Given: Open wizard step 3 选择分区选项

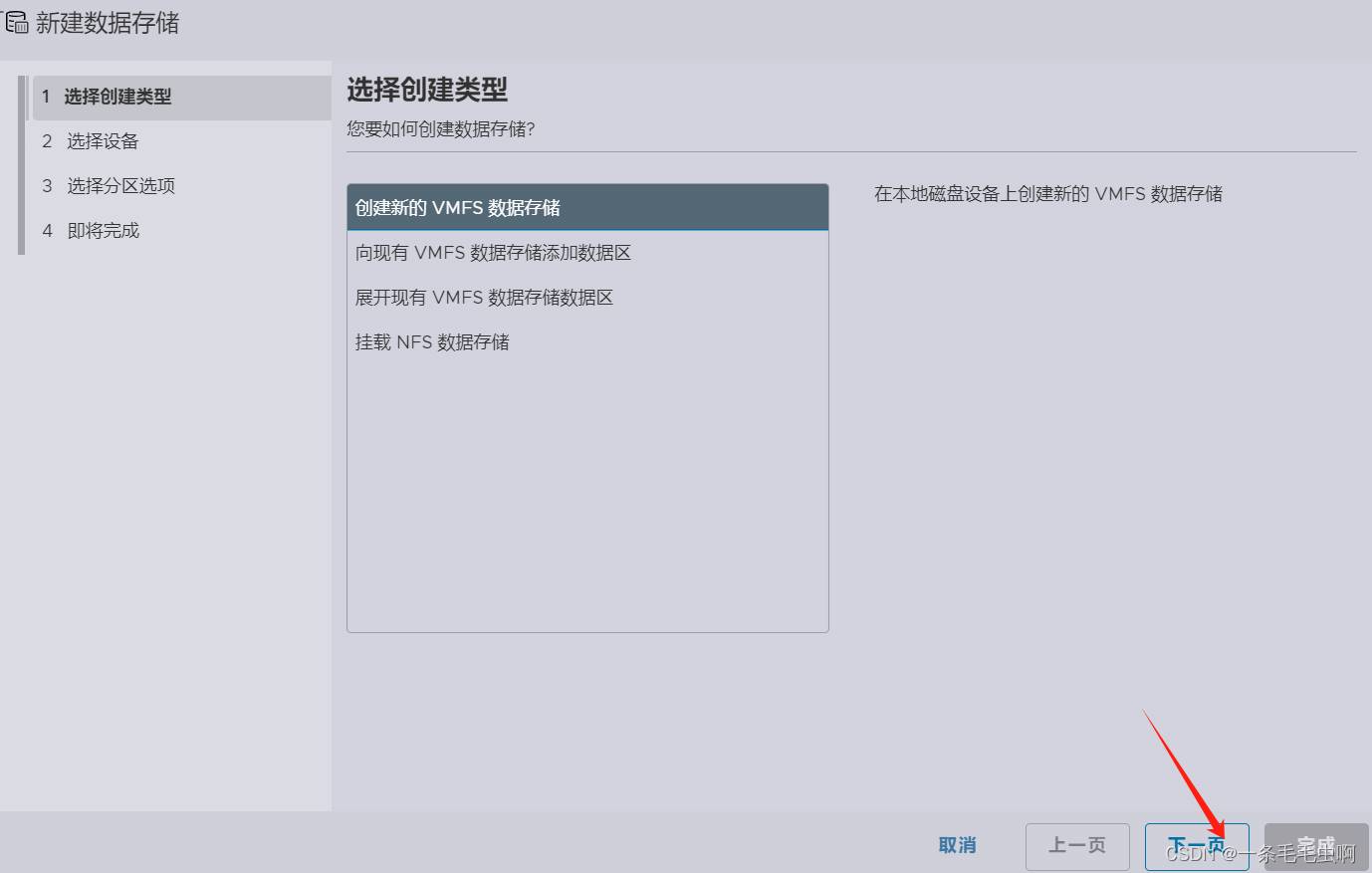Looking at the screenshot, I should click(120, 186).
